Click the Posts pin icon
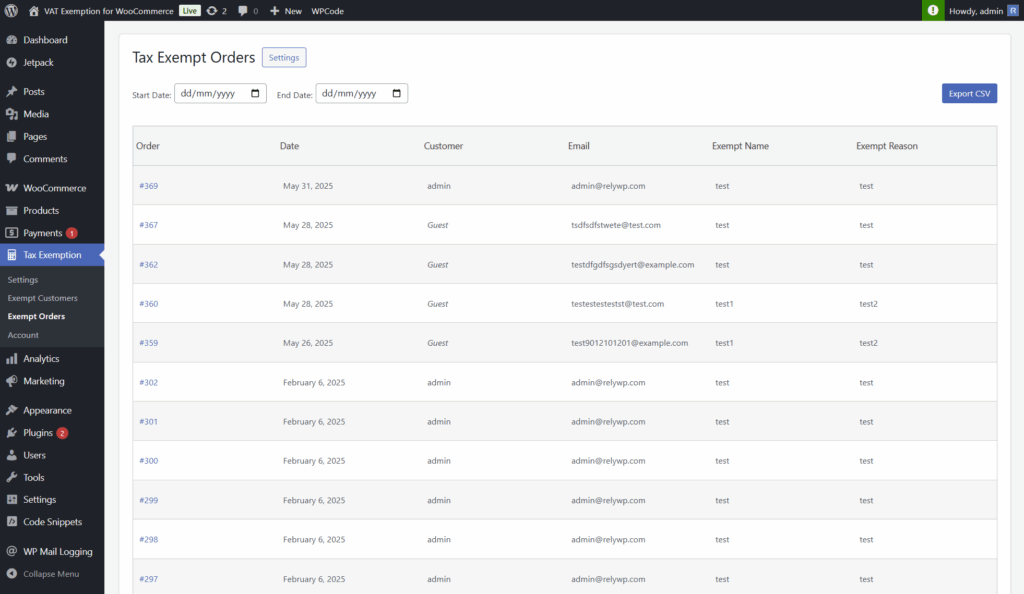The height and width of the screenshot is (594, 1024). pos(12,91)
